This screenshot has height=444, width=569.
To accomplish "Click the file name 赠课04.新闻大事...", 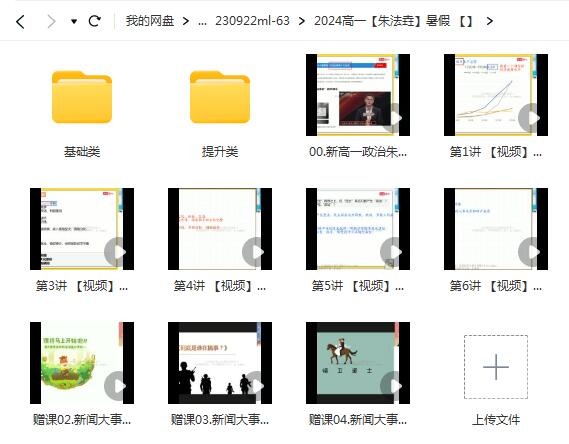I will pyautogui.click(x=358, y=420).
